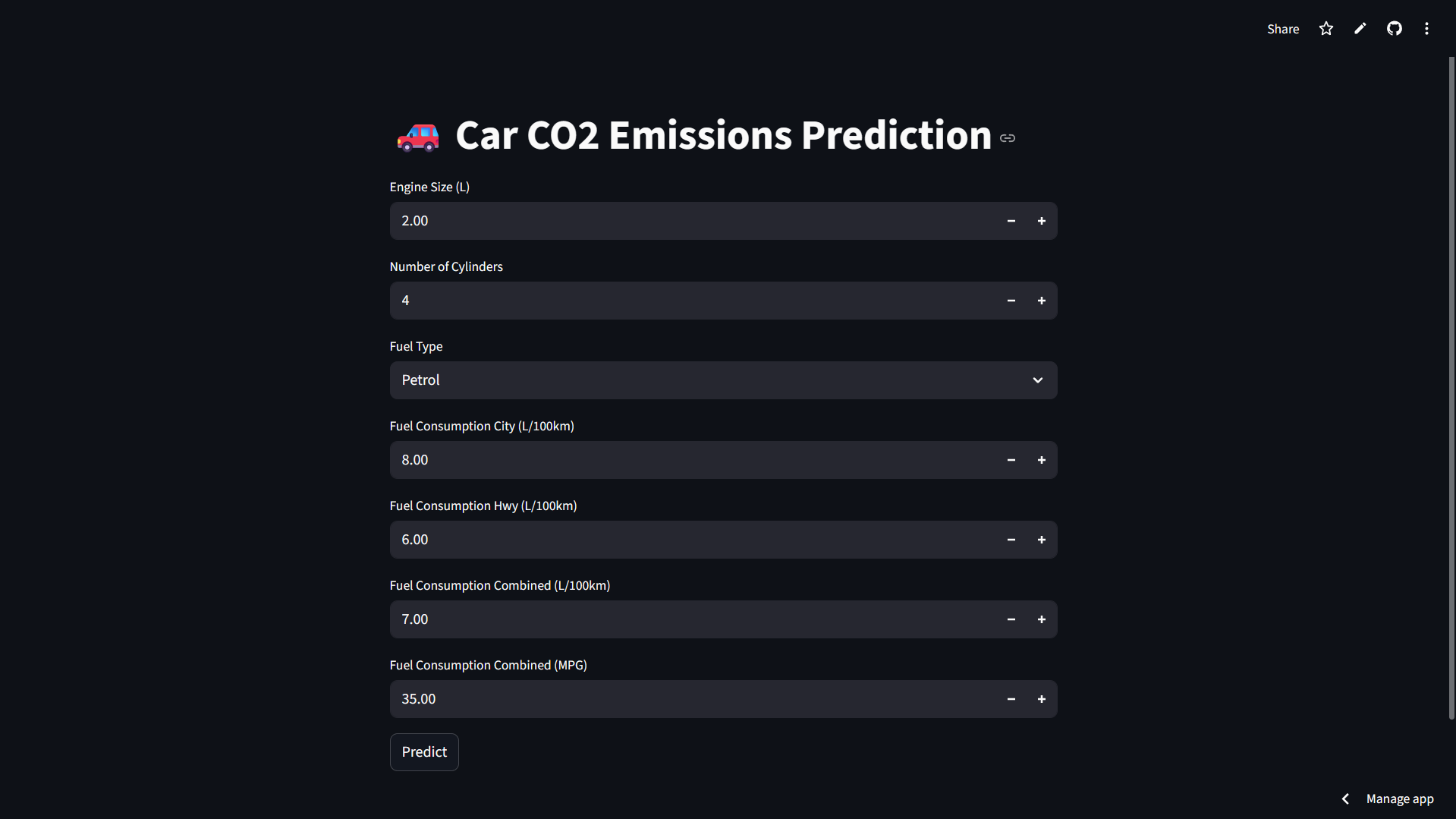
Task: Click the pencil edit icon
Action: (x=1360, y=29)
